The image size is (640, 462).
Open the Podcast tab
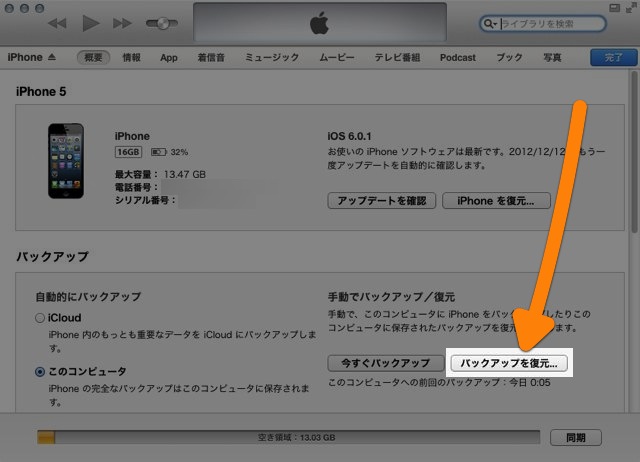point(458,58)
